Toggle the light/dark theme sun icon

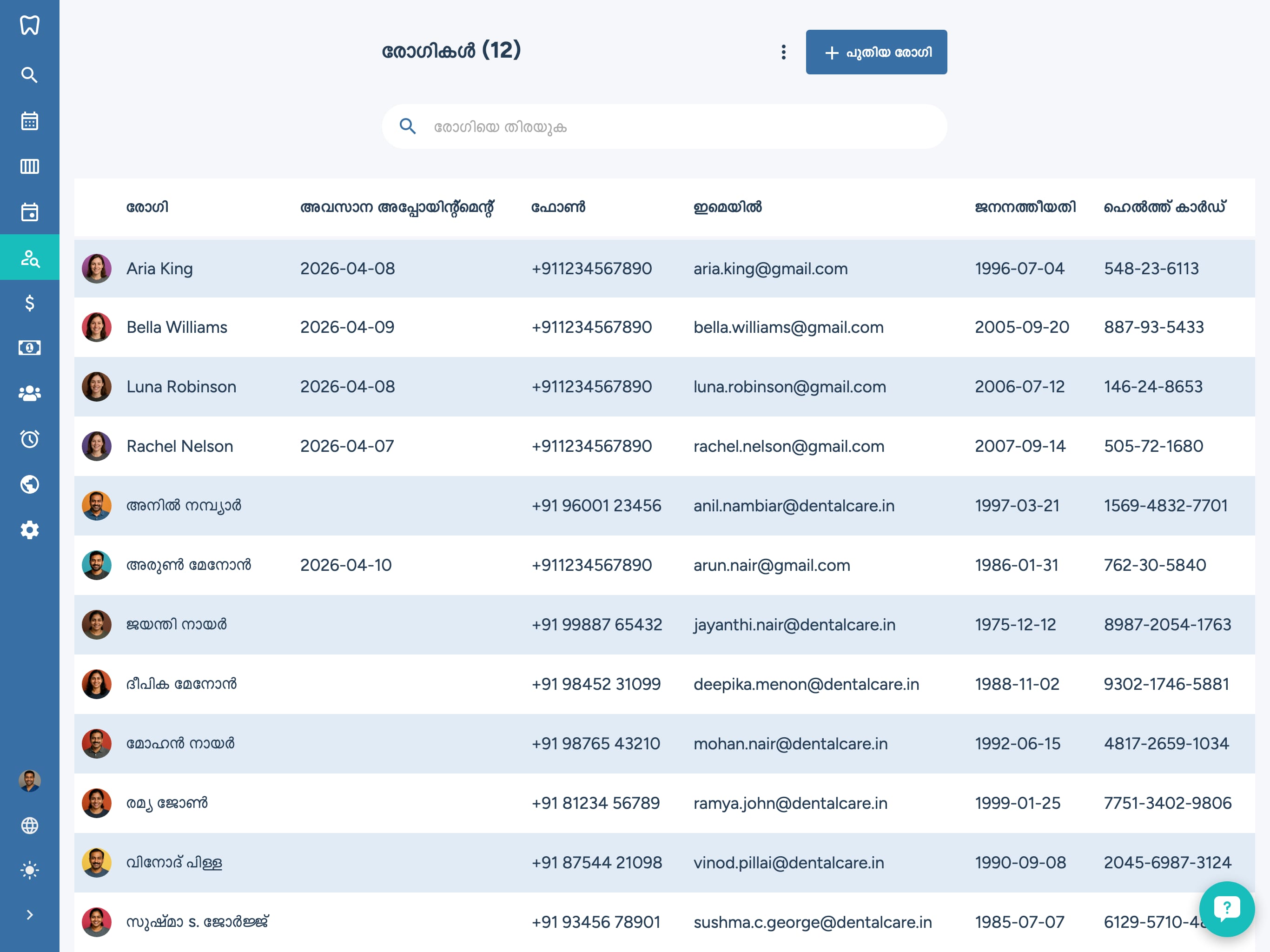(x=29, y=871)
